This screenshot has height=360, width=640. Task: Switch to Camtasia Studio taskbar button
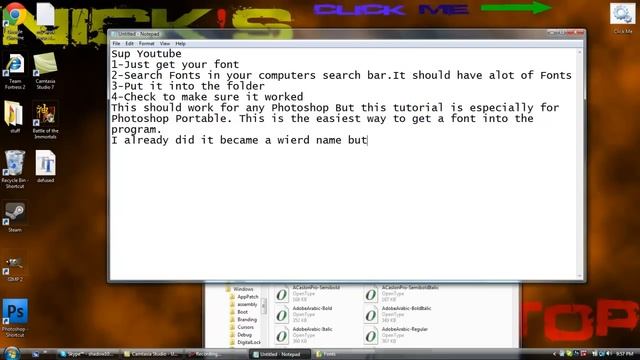[151, 354]
